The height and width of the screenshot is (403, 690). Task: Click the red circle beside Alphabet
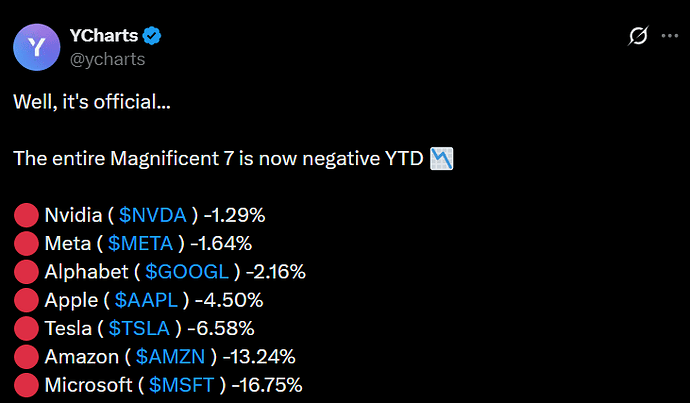[26, 271]
